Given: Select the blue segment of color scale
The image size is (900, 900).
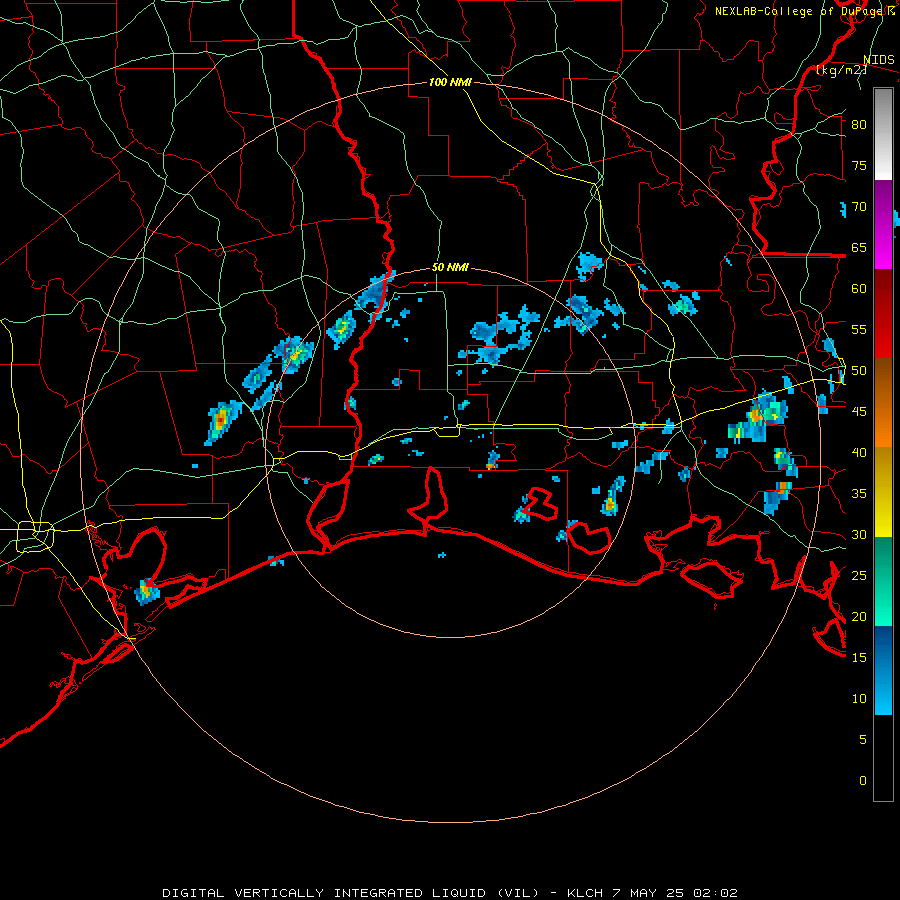Looking at the screenshot, I should [x=883, y=670].
